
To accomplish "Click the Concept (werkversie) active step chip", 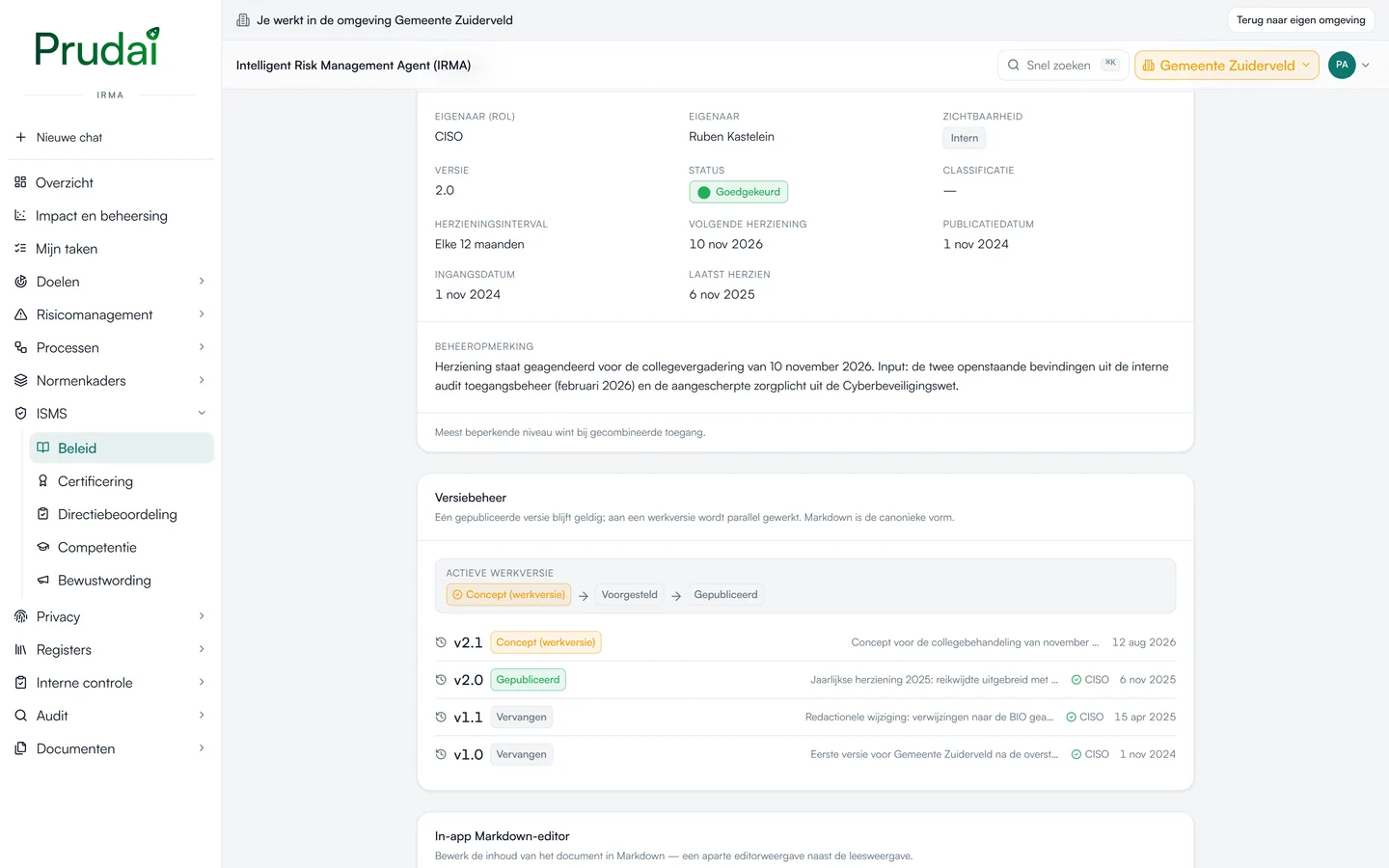I will tap(508, 595).
